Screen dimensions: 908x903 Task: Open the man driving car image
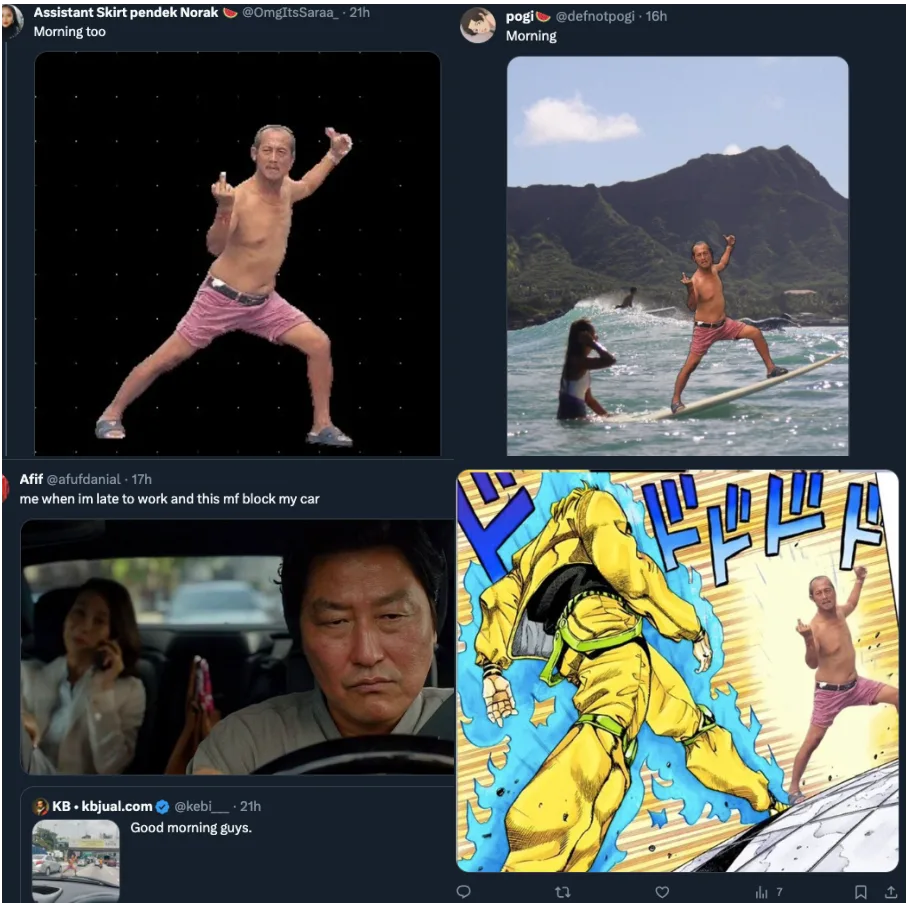click(237, 647)
